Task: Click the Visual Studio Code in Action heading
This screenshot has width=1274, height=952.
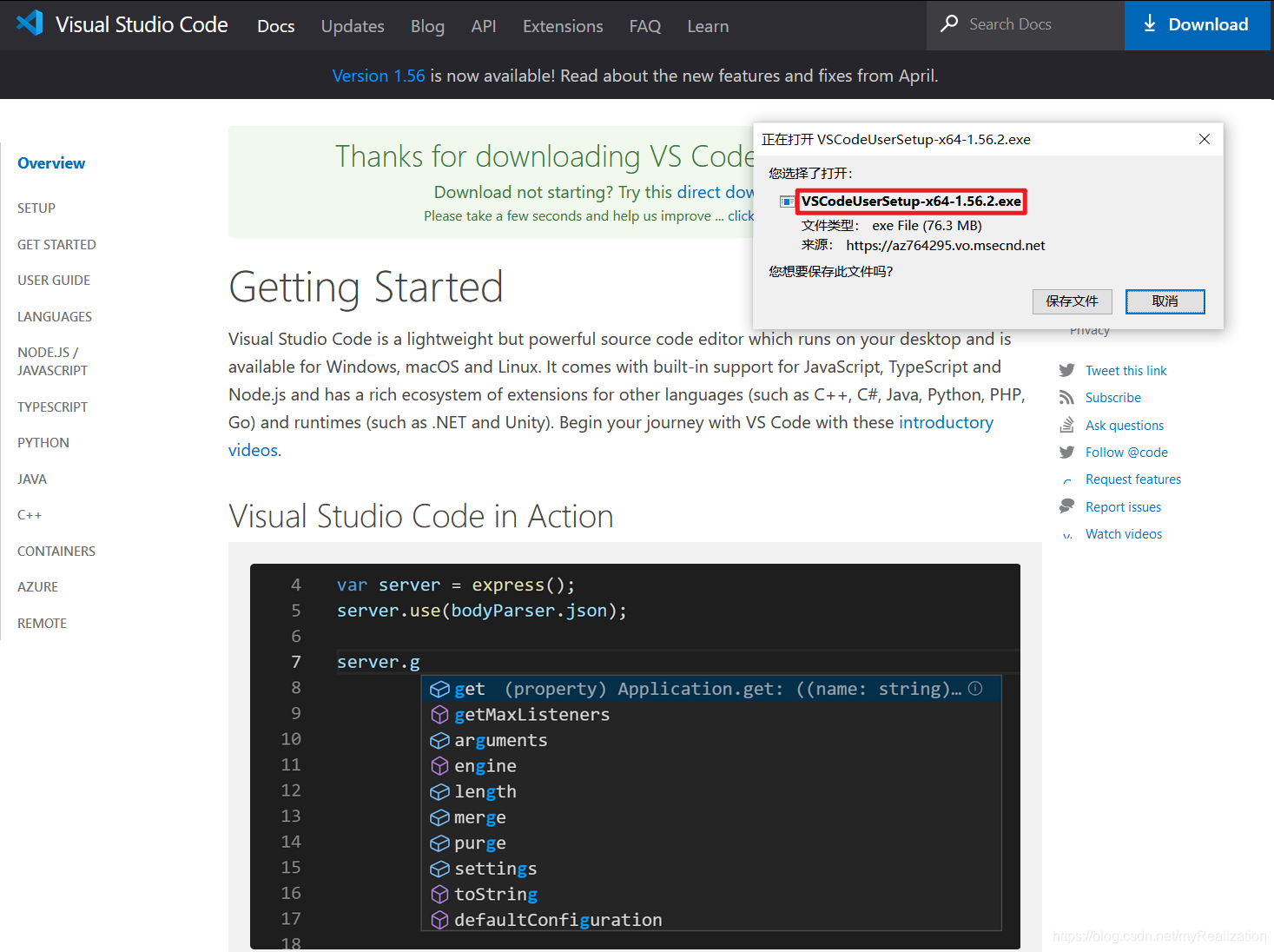Action: (x=421, y=516)
